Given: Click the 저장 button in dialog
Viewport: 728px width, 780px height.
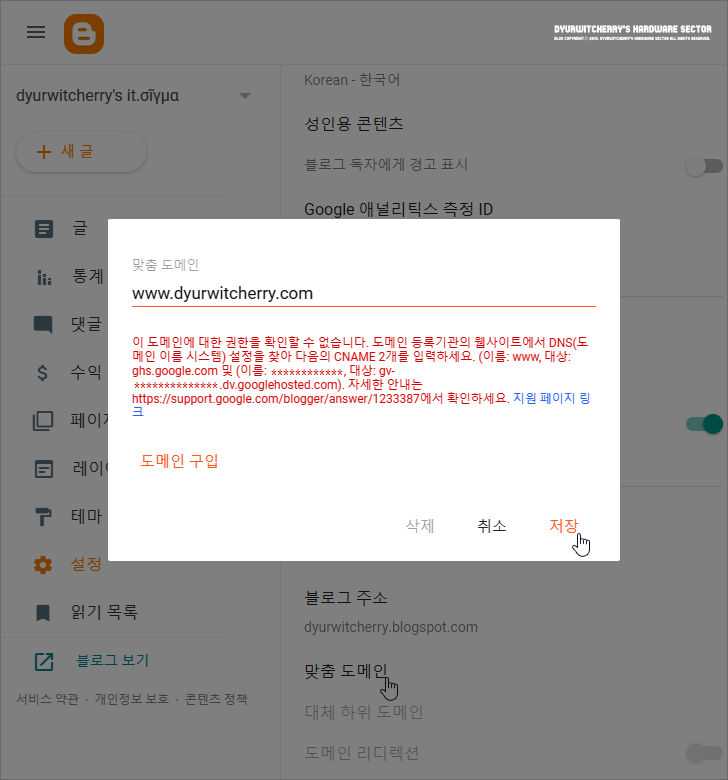Looking at the screenshot, I should [563, 526].
